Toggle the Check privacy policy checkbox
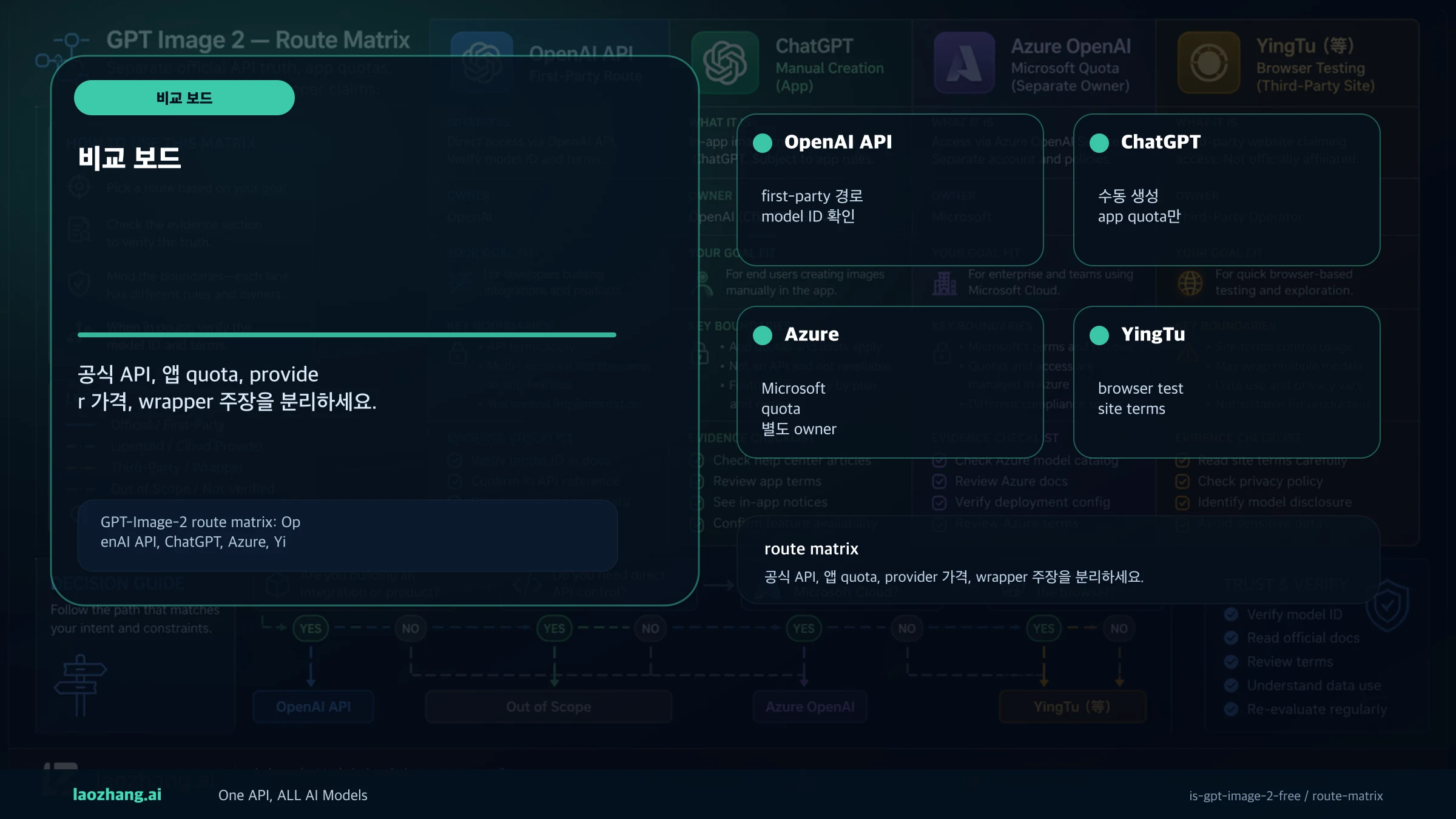The width and height of the screenshot is (1456, 819). [x=1182, y=482]
